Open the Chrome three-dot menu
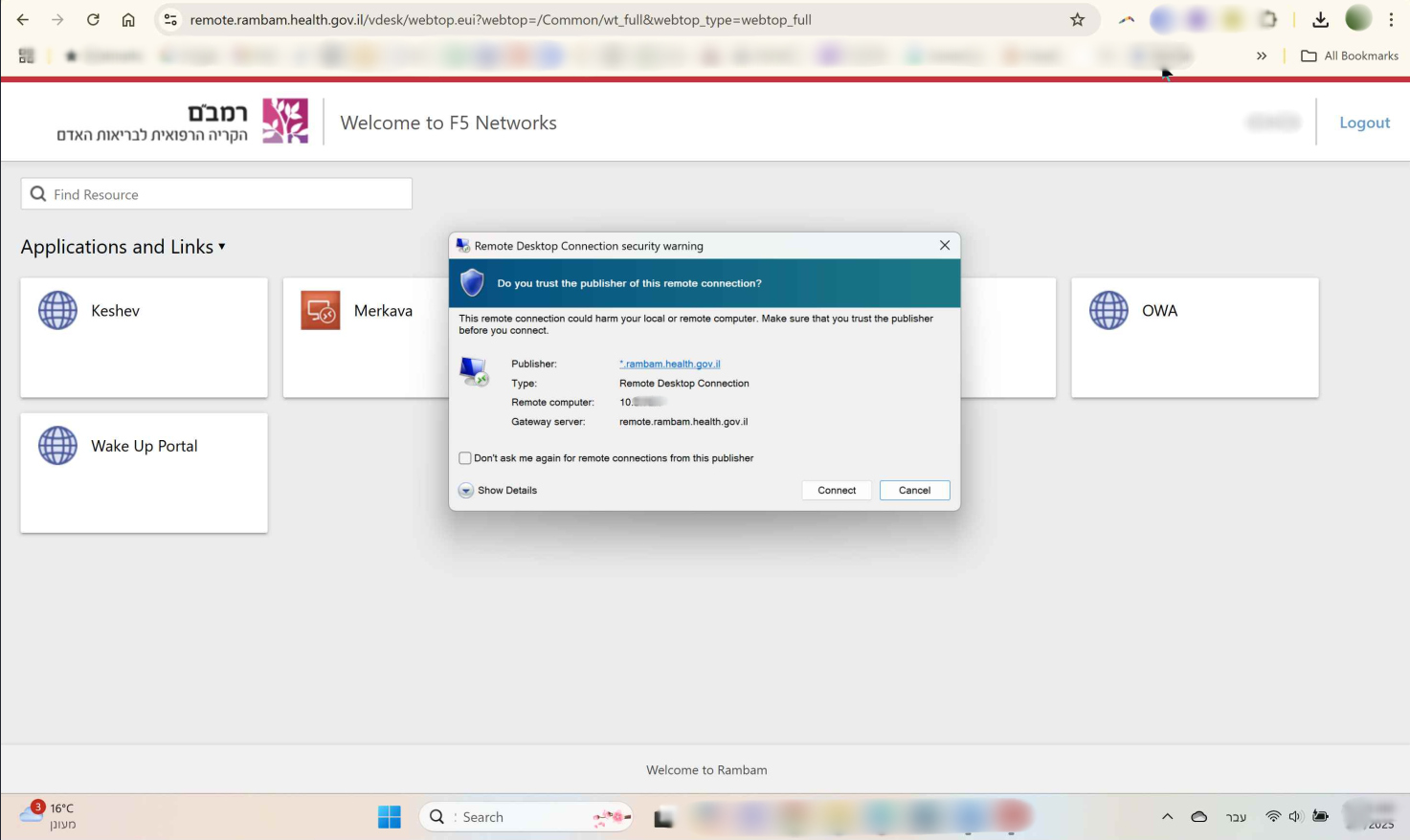The width and height of the screenshot is (1410, 840). click(x=1391, y=19)
